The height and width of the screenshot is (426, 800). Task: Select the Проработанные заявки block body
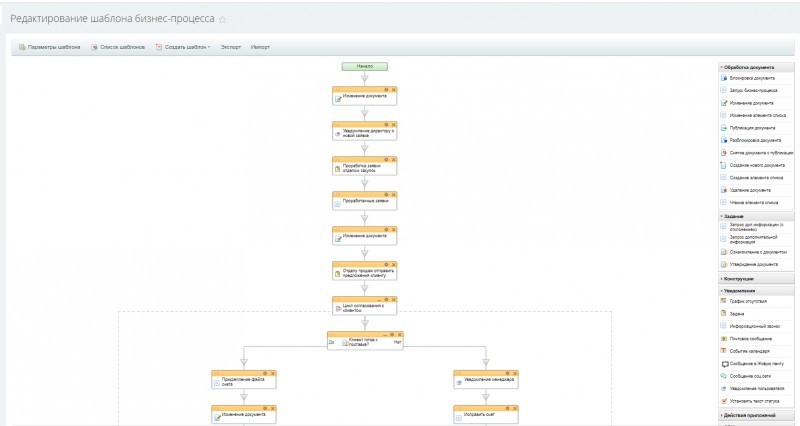[x=365, y=204]
